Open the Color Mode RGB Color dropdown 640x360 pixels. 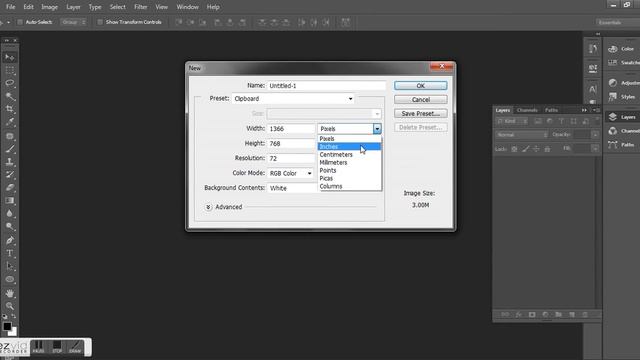pos(290,173)
